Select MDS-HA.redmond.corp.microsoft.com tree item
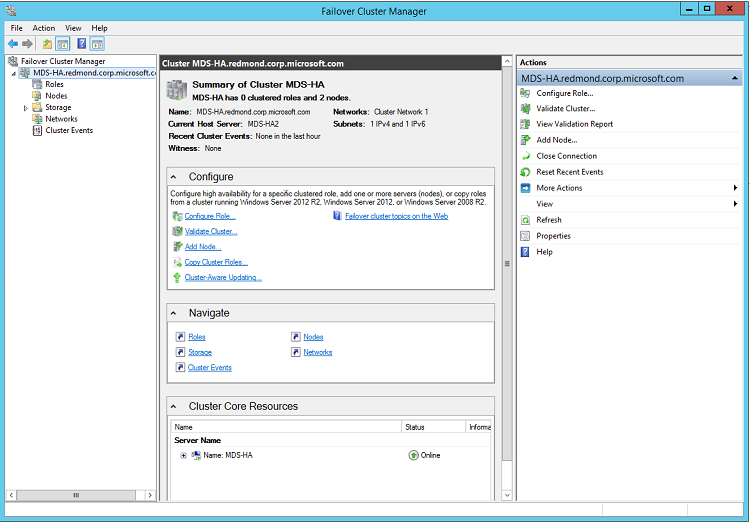 coord(94,73)
